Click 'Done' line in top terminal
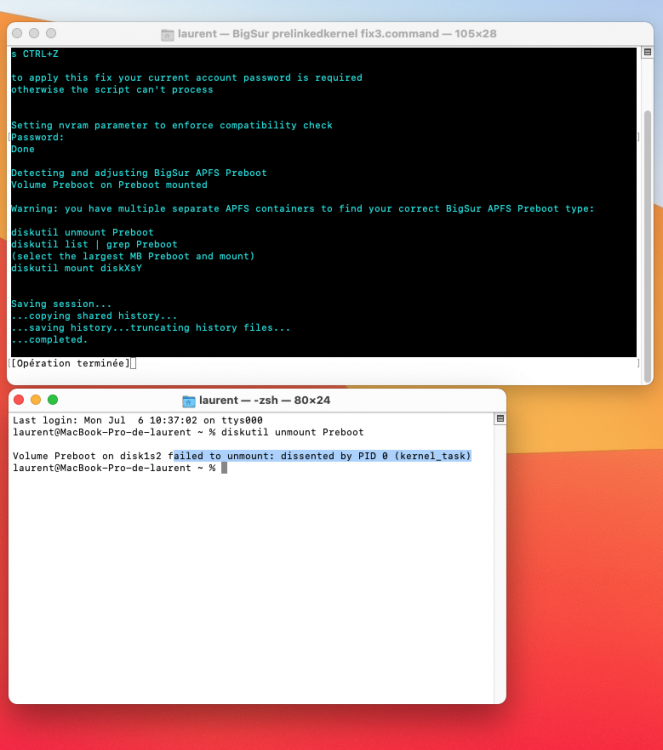 click(23, 149)
